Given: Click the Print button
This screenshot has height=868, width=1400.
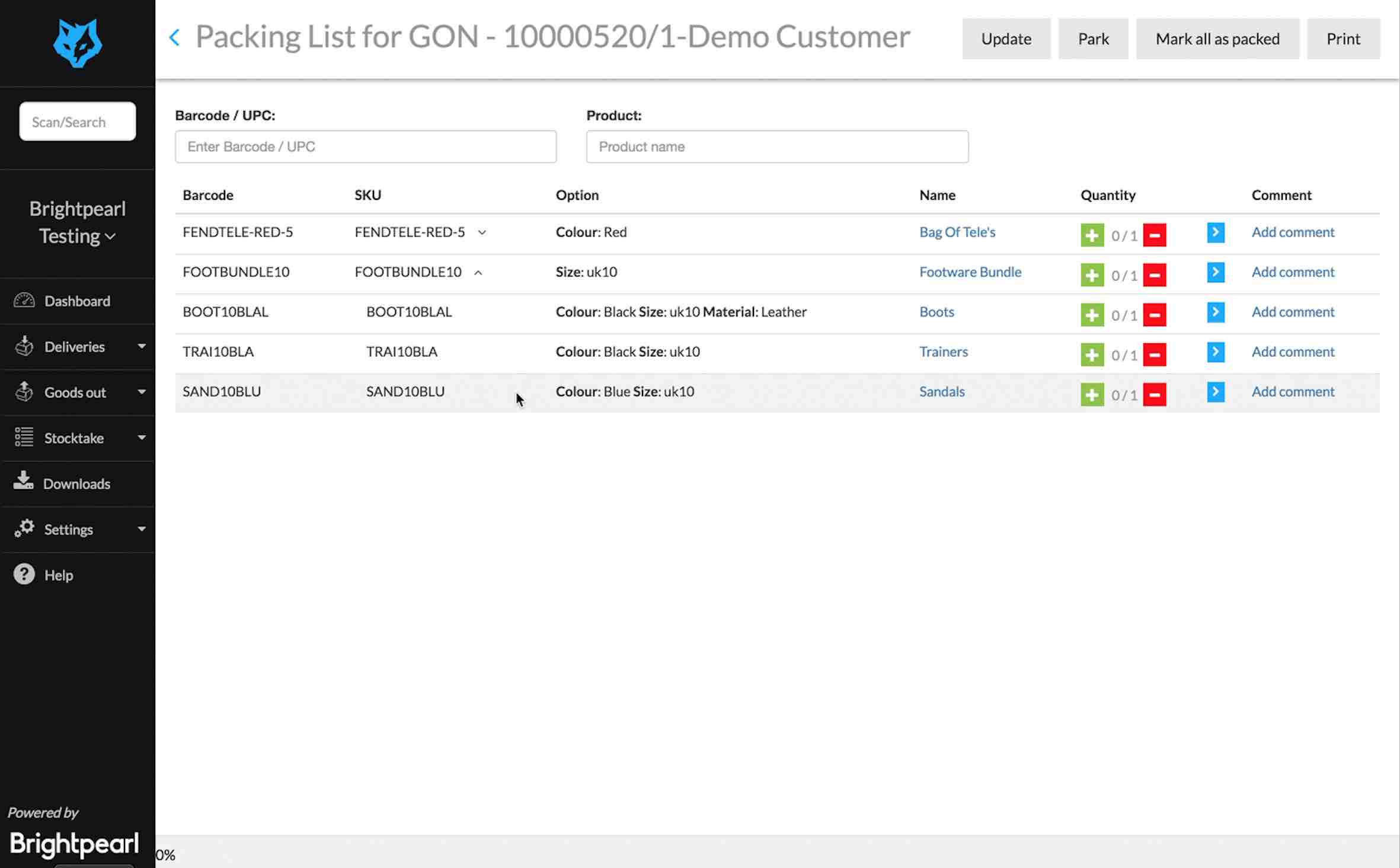Looking at the screenshot, I should 1343,39.
